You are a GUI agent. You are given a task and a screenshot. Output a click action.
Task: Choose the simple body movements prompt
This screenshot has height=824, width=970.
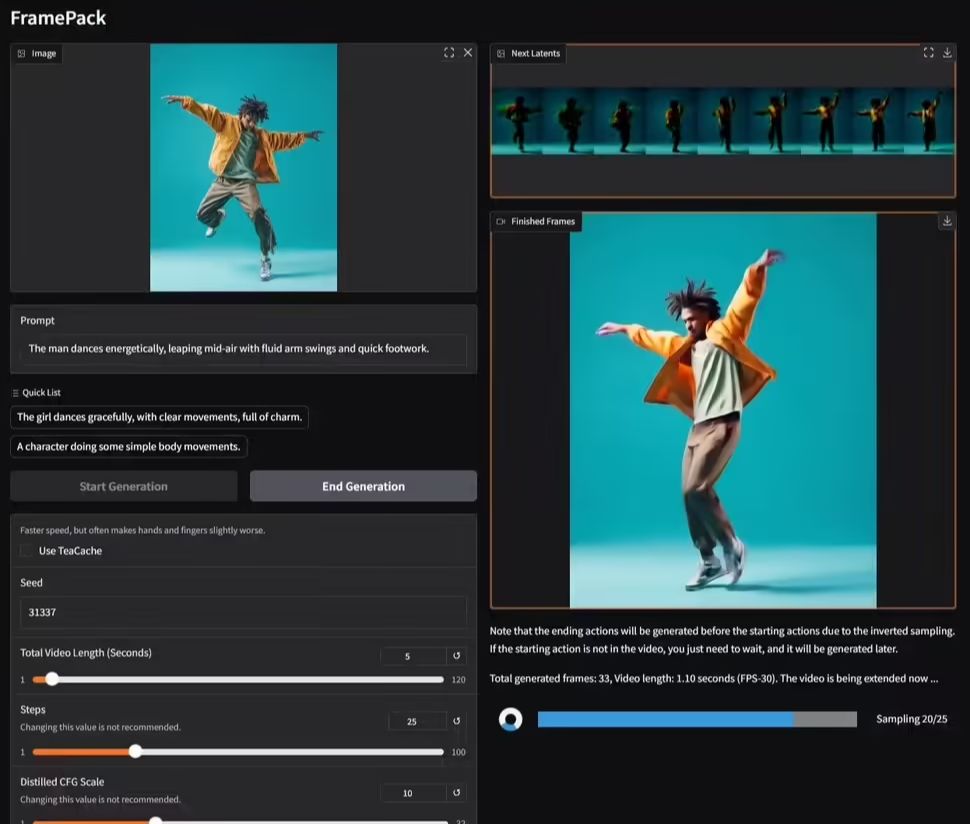tap(127, 446)
